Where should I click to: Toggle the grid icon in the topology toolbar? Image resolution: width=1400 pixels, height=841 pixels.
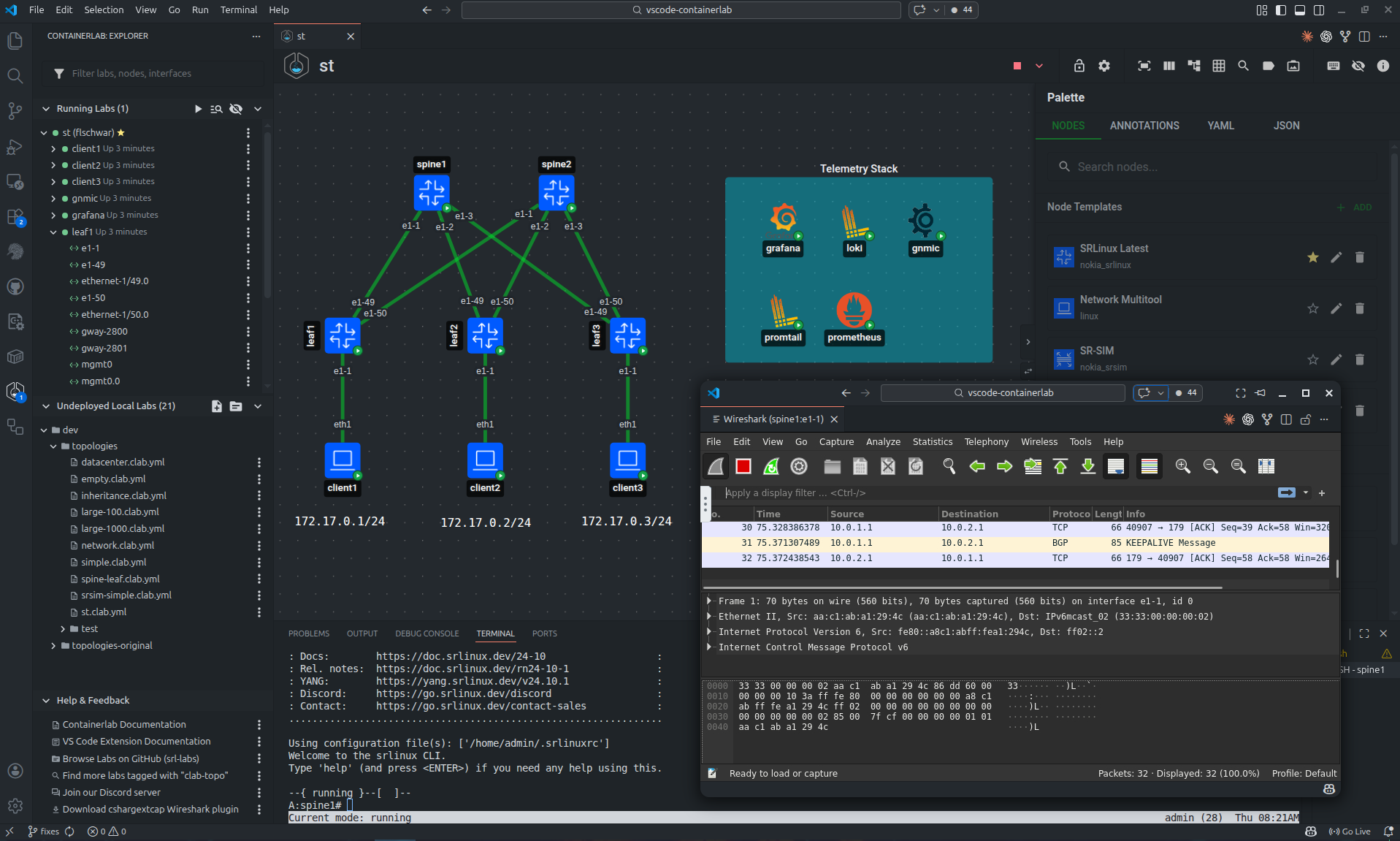[x=1219, y=66]
